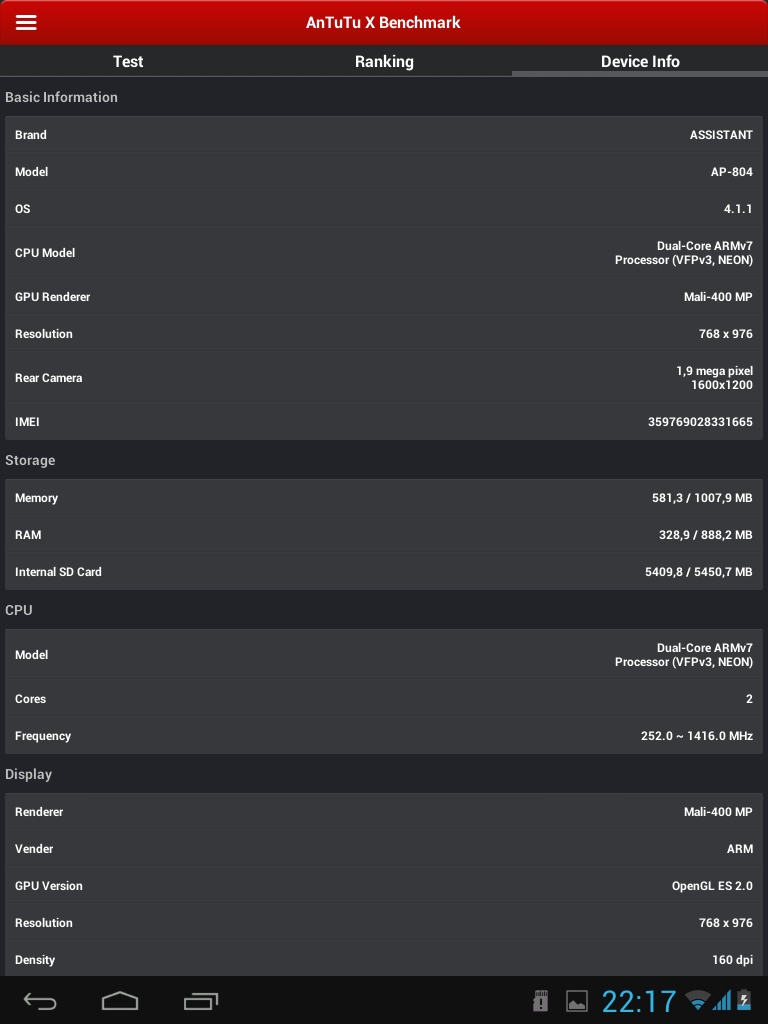Tap the Android back navigation icon
This screenshot has height=1024, width=768.
click(x=41, y=1000)
